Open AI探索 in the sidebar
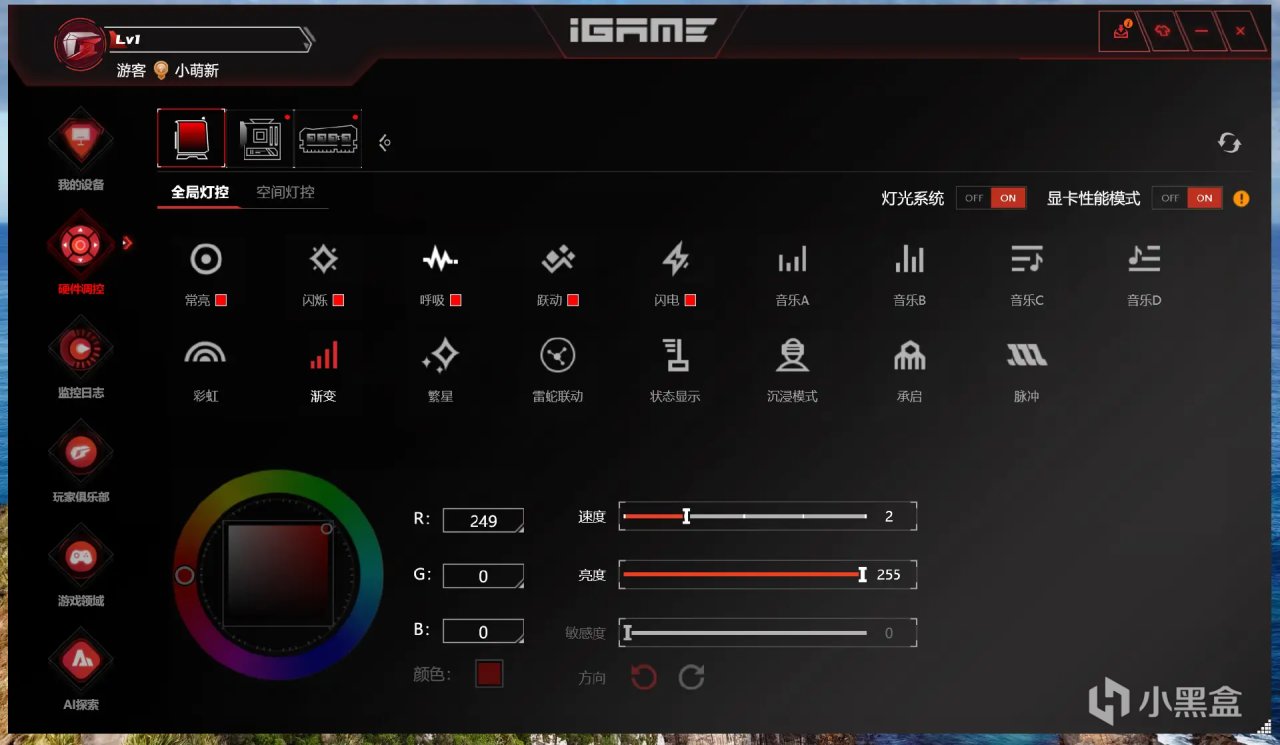Viewport: 1280px width, 745px height. 81,669
